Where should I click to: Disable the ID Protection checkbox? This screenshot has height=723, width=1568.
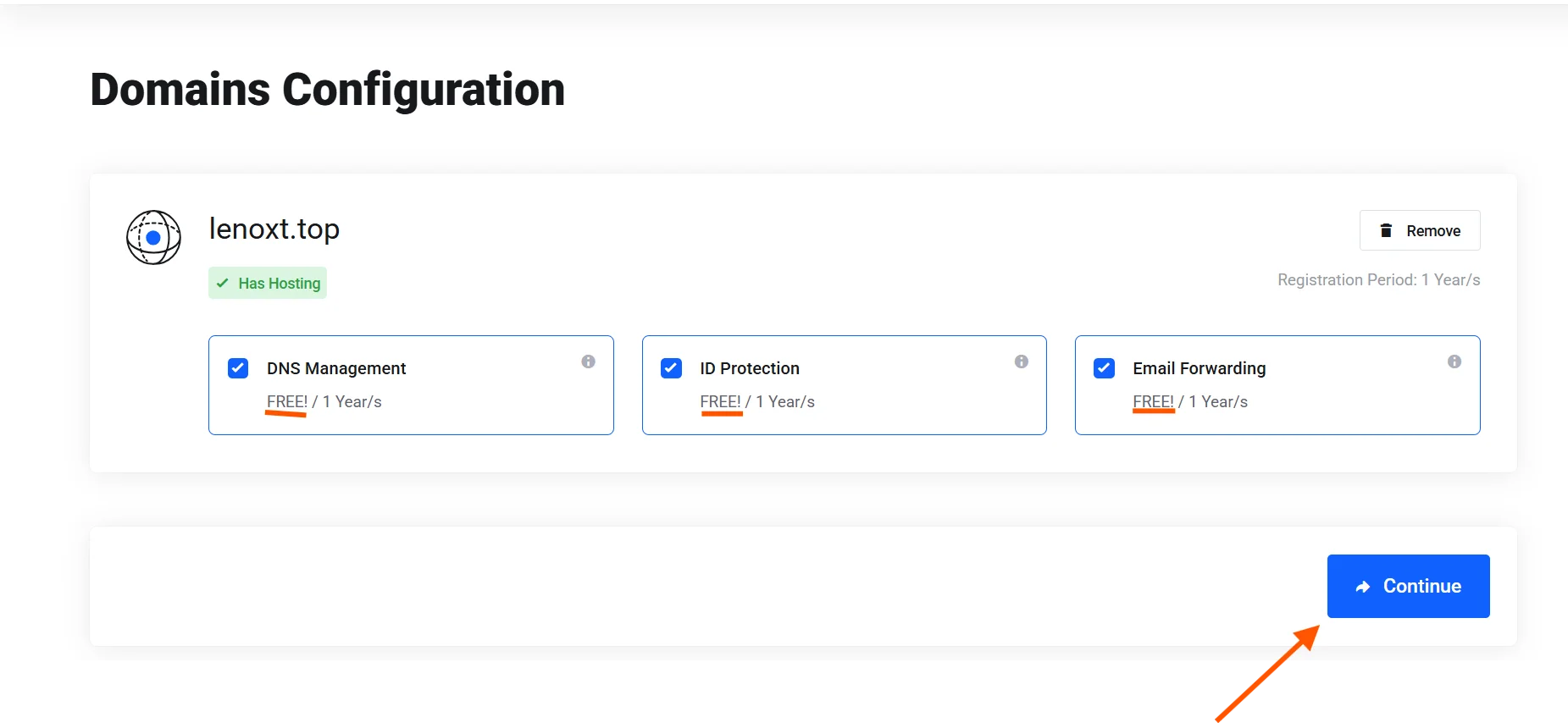(x=670, y=368)
